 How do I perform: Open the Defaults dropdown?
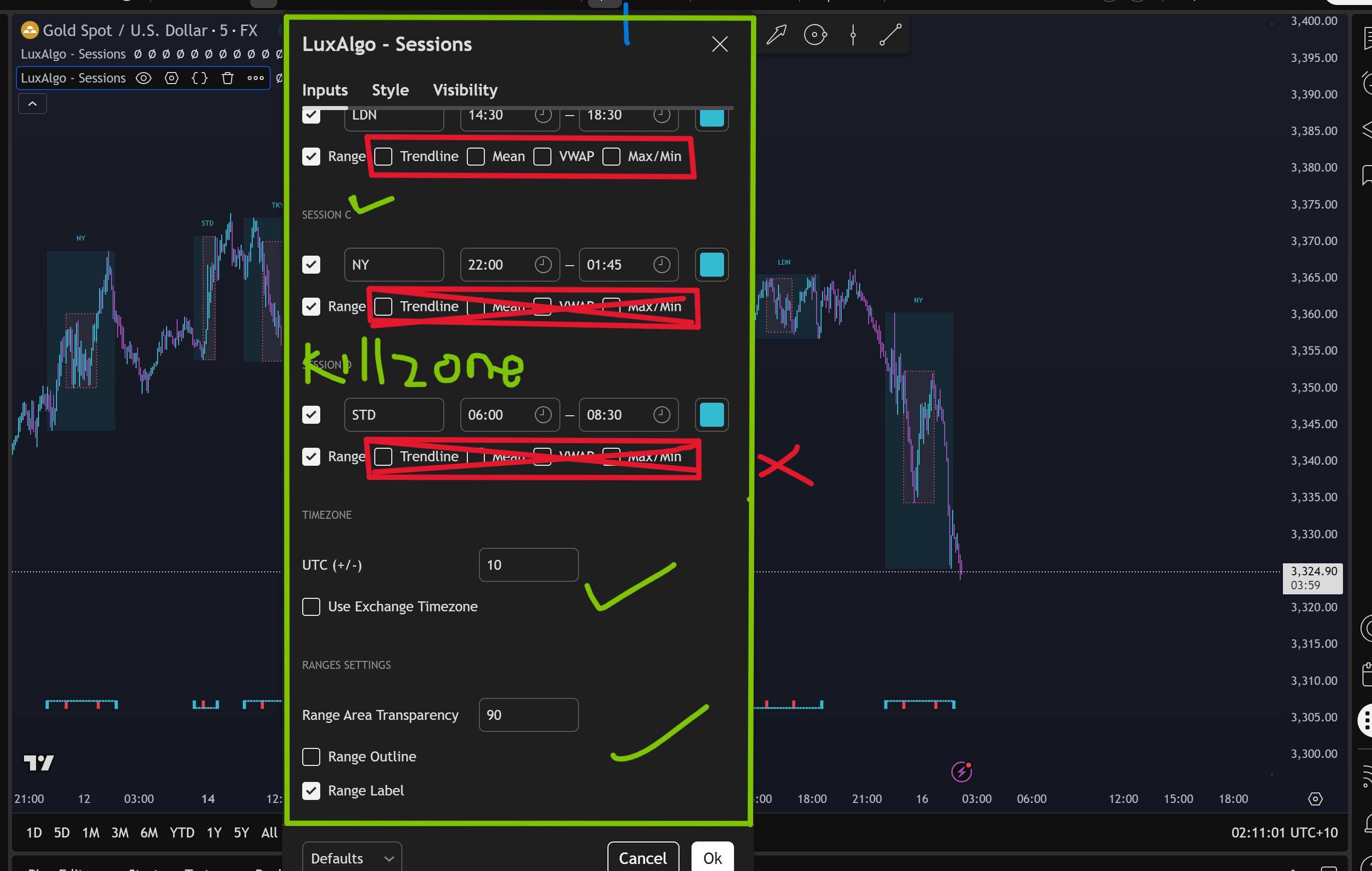pyautogui.click(x=352, y=858)
